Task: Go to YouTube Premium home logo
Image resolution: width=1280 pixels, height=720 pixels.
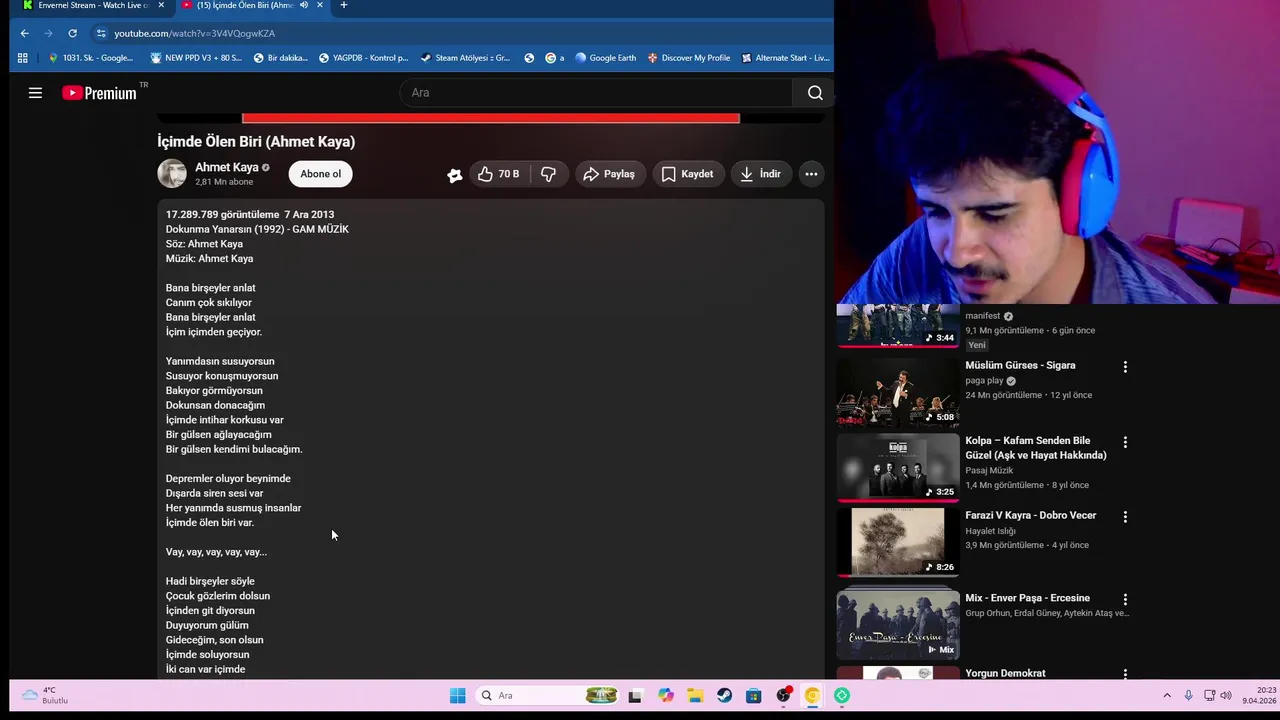Action: pyautogui.click(x=99, y=93)
